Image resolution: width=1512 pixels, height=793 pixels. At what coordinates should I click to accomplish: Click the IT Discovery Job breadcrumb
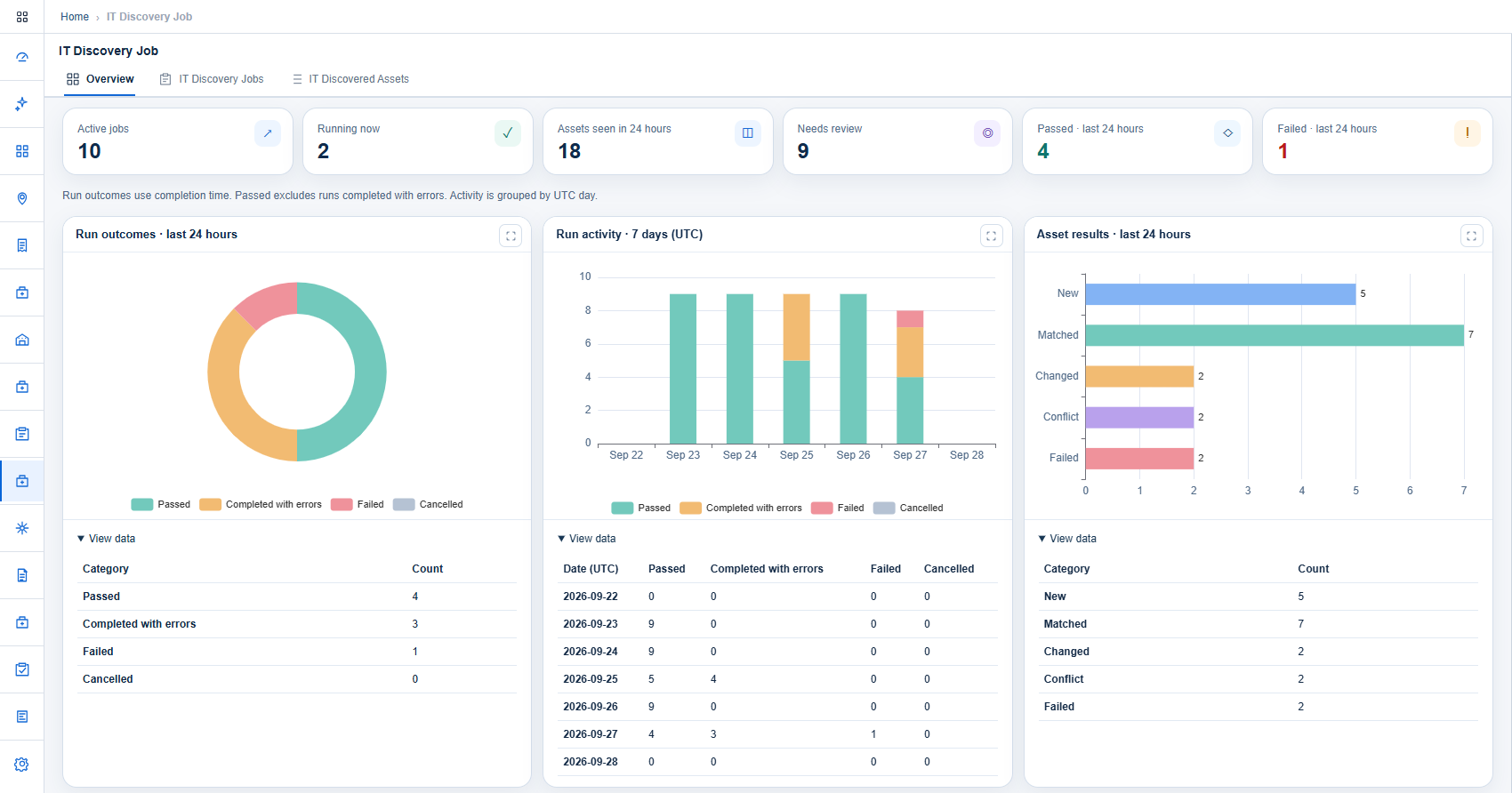[149, 17]
